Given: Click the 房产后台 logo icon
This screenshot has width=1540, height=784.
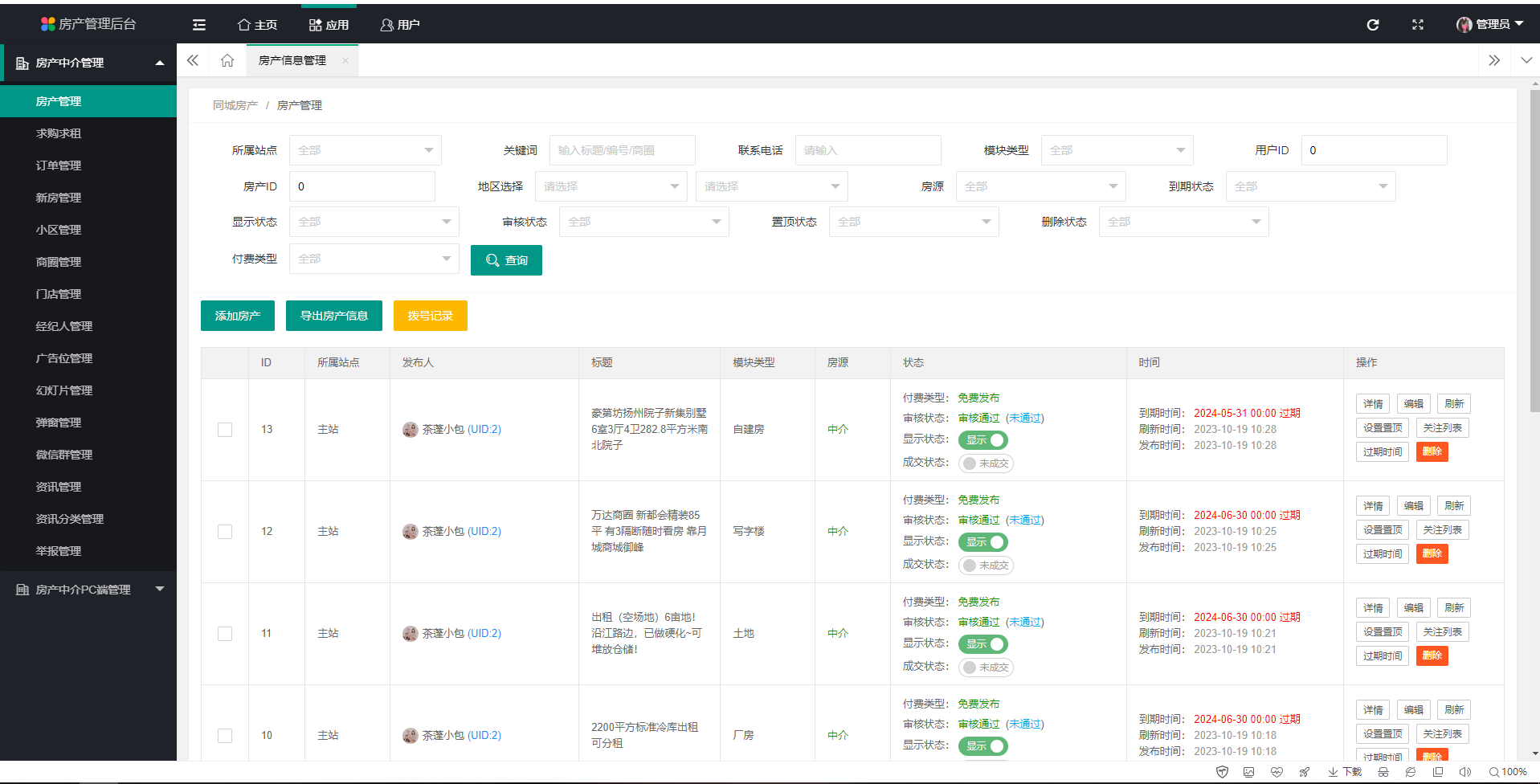Looking at the screenshot, I should point(48,24).
